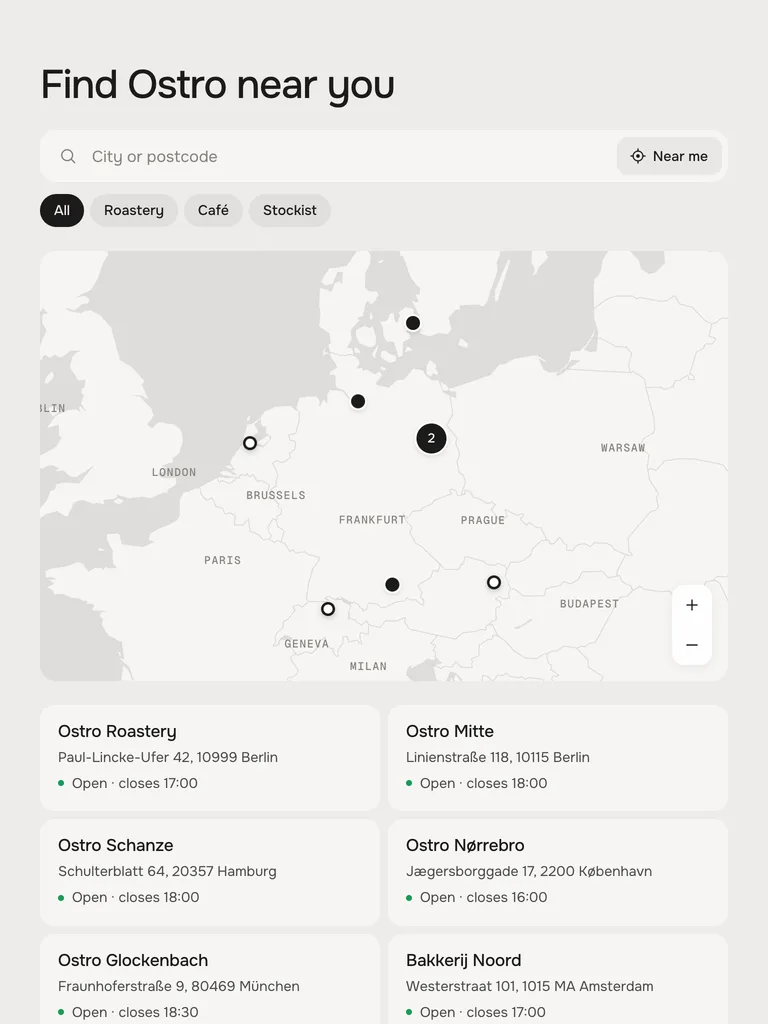Viewport: 768px width, 1024px height.
Task: Filter locations by Stockist
Action: pyautogui.click(x=290, y=210)
